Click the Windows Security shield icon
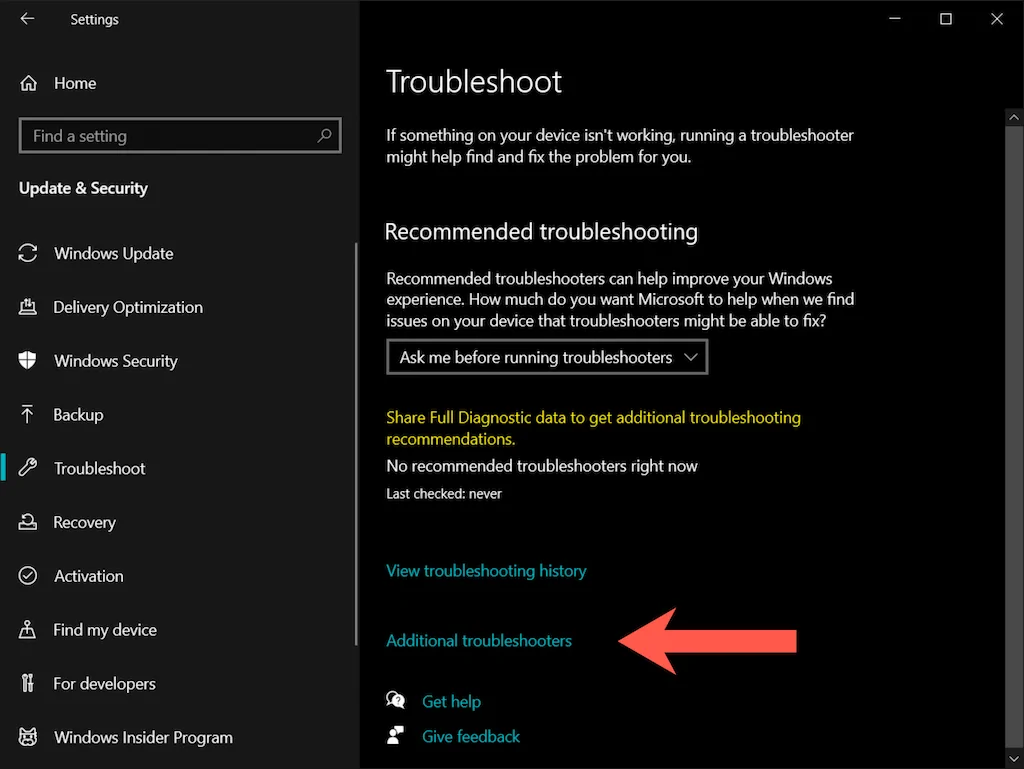Viewport: 1024px width, 769px height. pos(28,361)
